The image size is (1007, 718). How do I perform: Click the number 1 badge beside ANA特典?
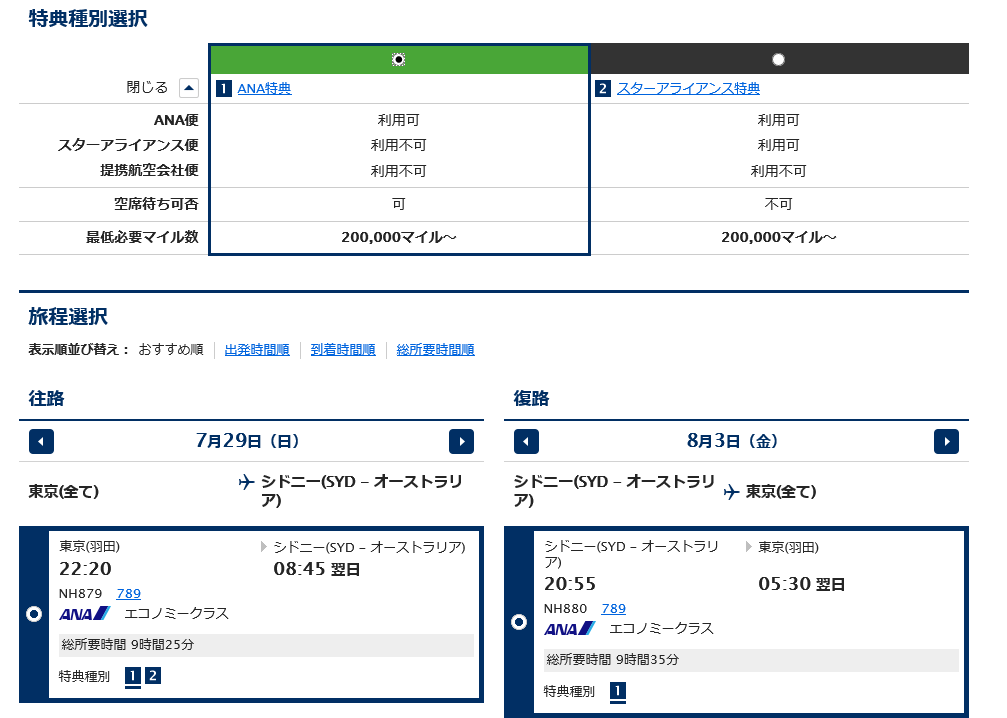223,89
